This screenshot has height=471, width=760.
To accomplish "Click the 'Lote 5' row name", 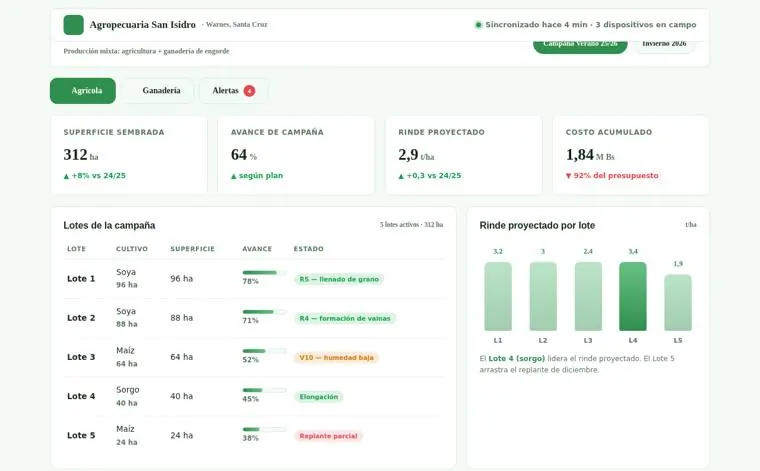I will tap(81, 436).
